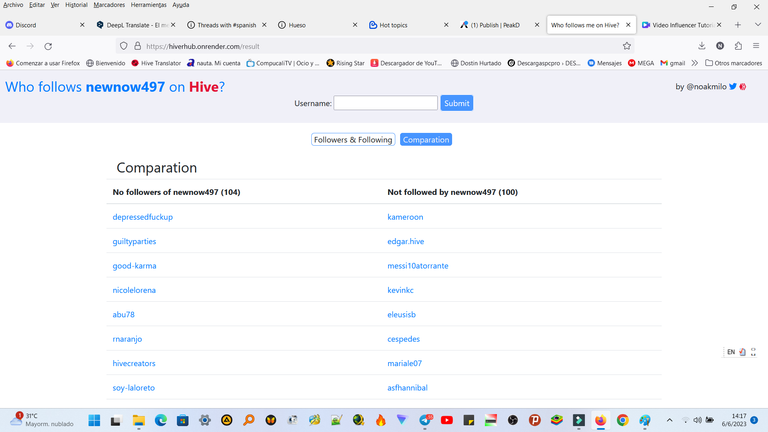
Task: Expand the bookmarks toolbar overflow chevron
Action: pos(695,63)
